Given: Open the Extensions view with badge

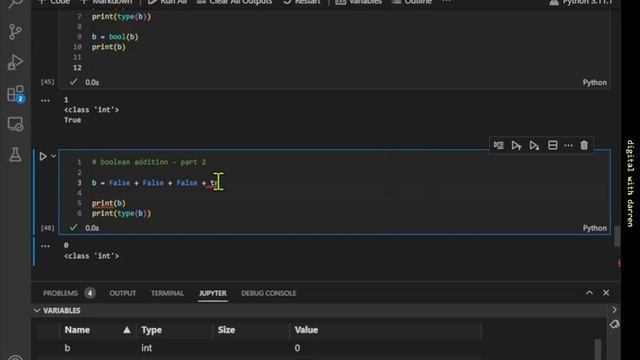Looking at the screenshot, I should click(16, 94).
